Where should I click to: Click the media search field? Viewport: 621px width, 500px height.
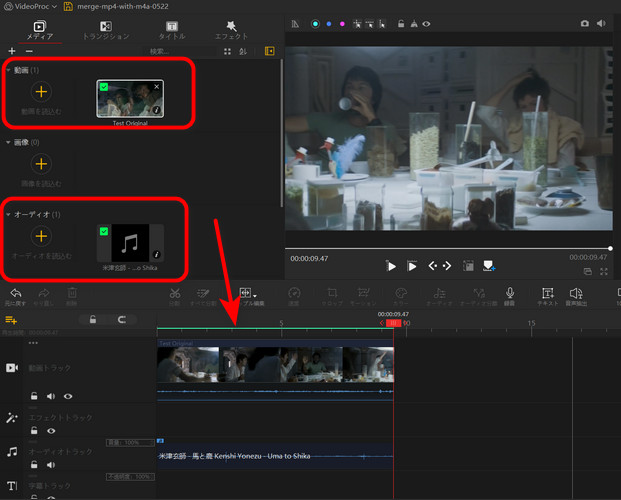click(x=180, y=51)
